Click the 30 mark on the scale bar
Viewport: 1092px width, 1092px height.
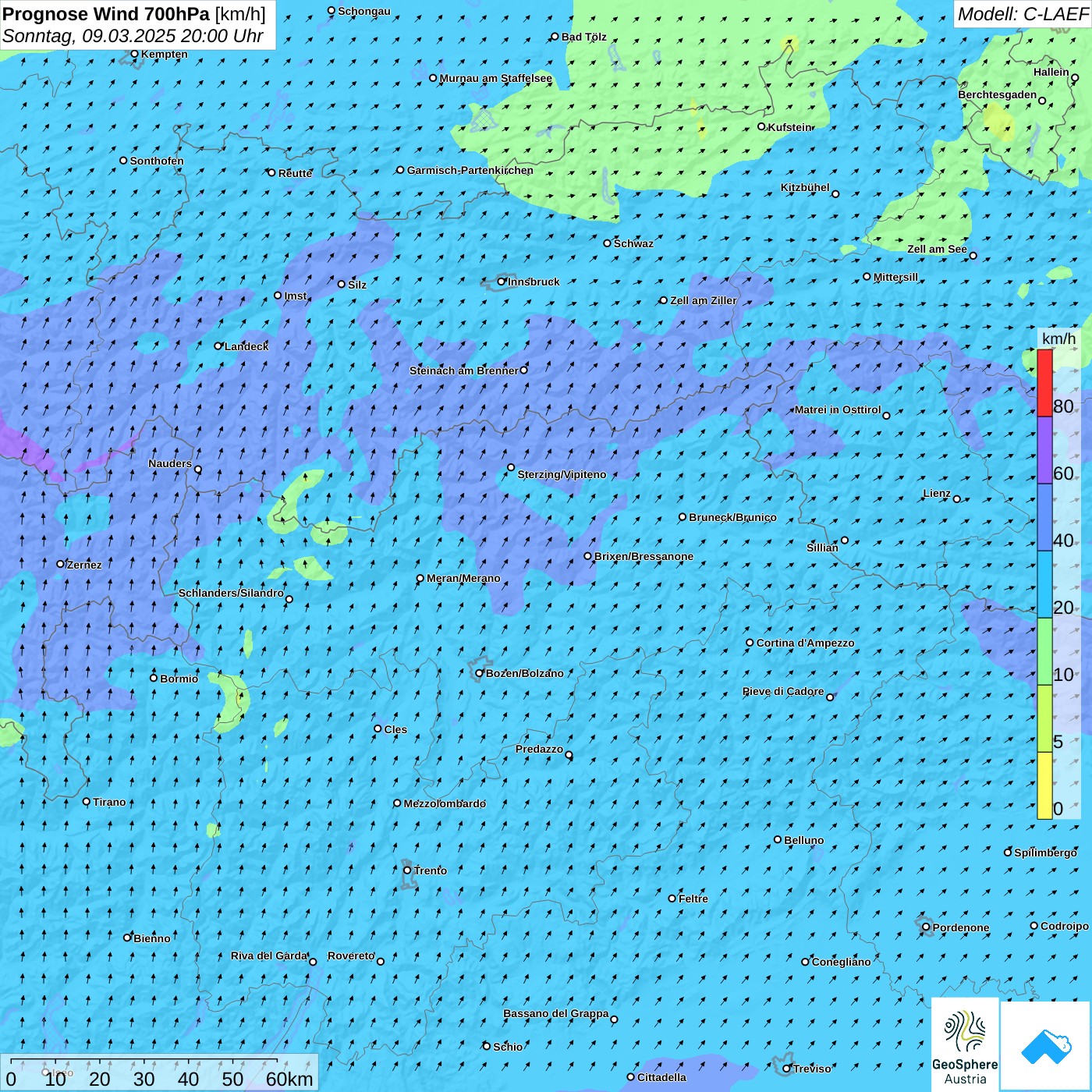point(144,1079)
